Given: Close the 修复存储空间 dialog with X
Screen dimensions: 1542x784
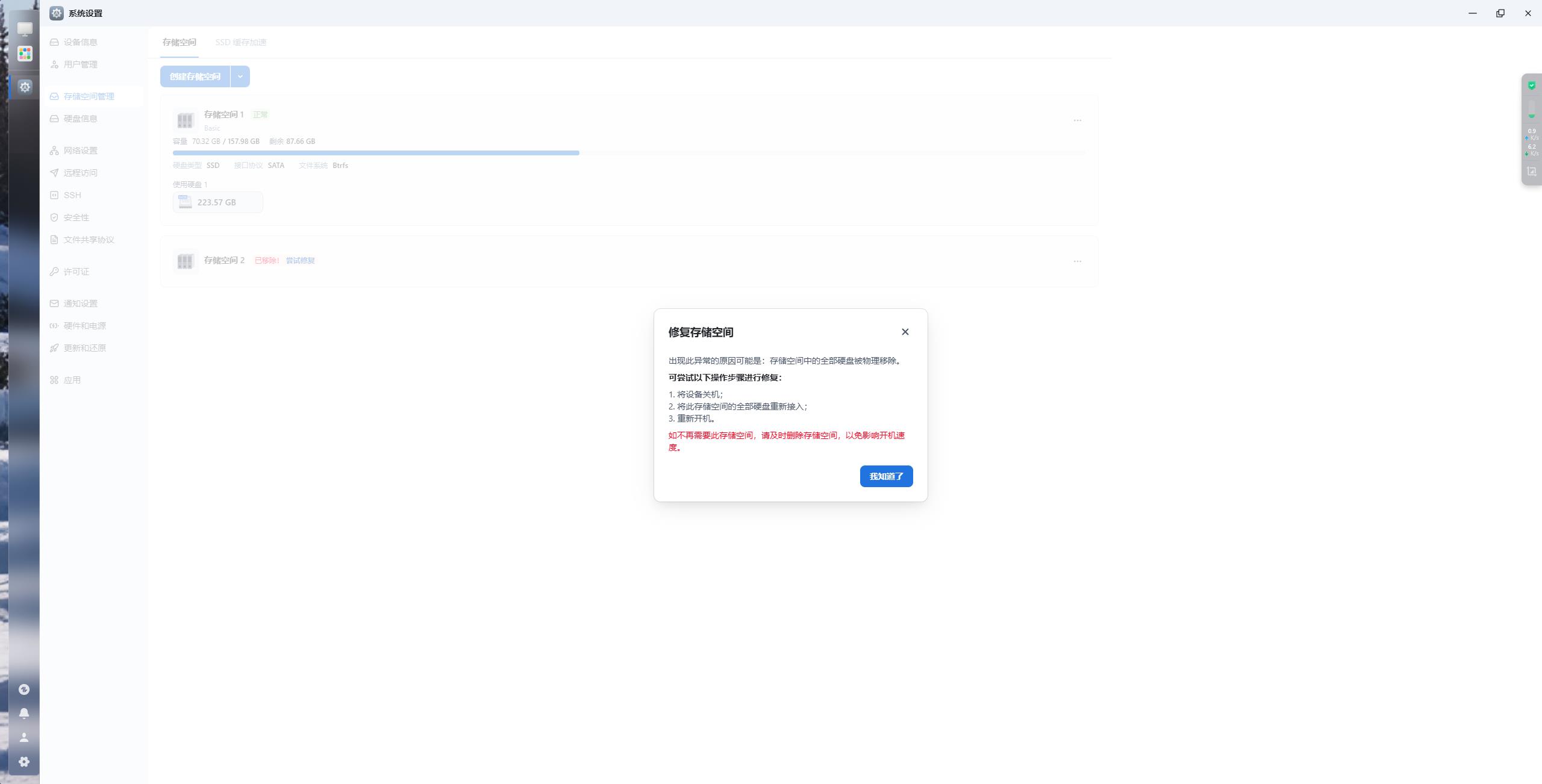Looking at the screenshot, I should pos(905,332).
